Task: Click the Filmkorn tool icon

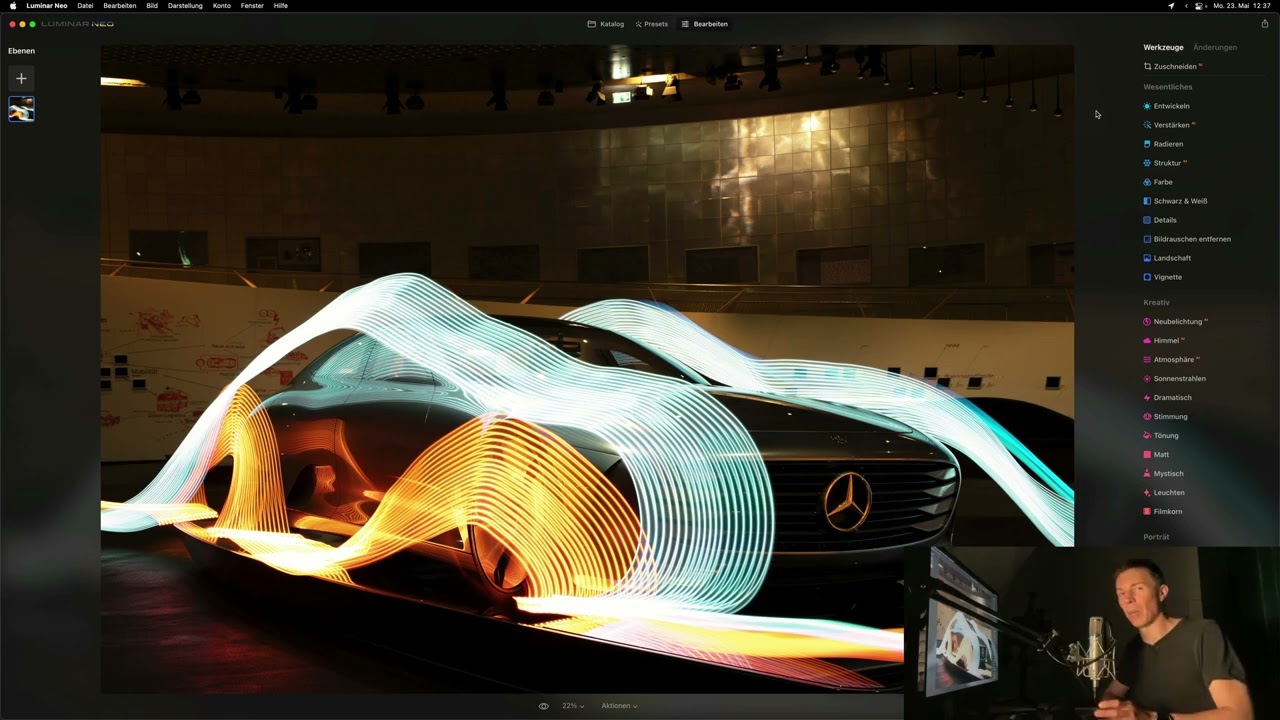Action: (x=1147, y=512)
